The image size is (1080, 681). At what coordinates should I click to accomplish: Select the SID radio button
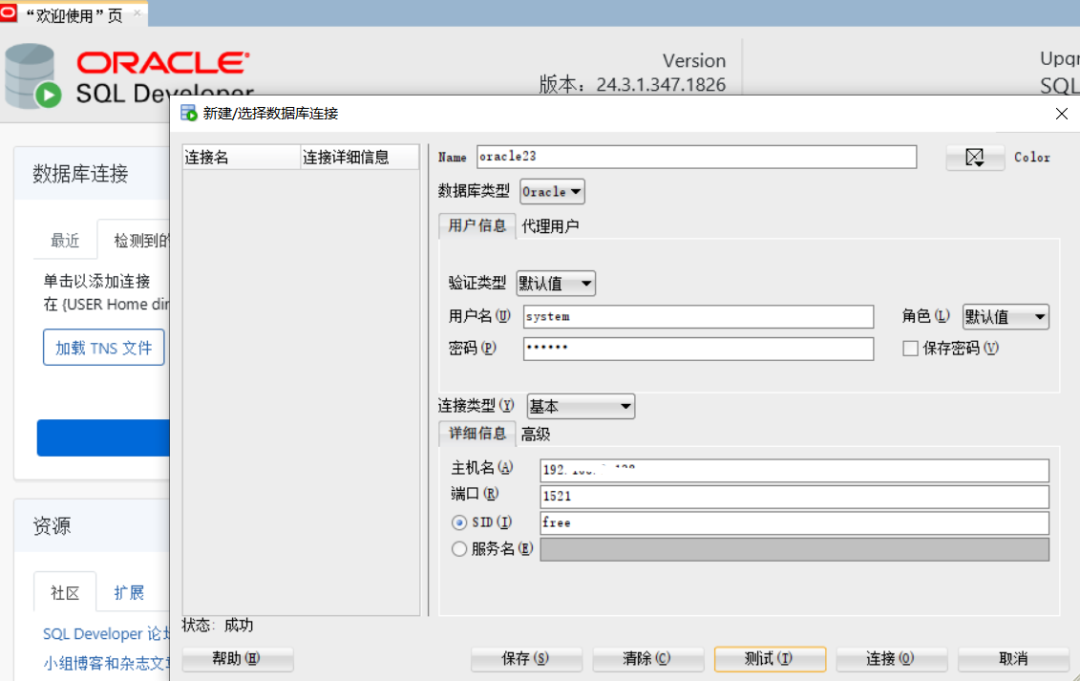(459, 523)
